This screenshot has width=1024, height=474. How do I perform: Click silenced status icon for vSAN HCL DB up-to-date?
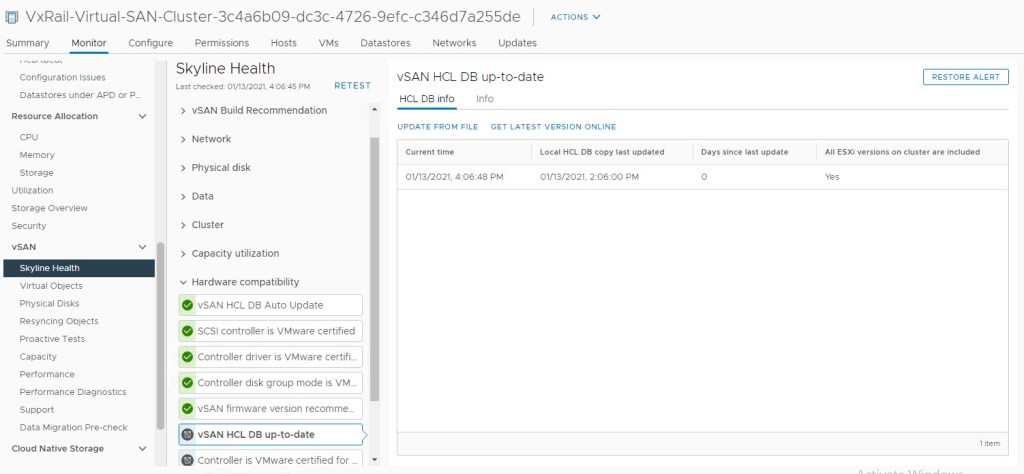coord(187,435)
